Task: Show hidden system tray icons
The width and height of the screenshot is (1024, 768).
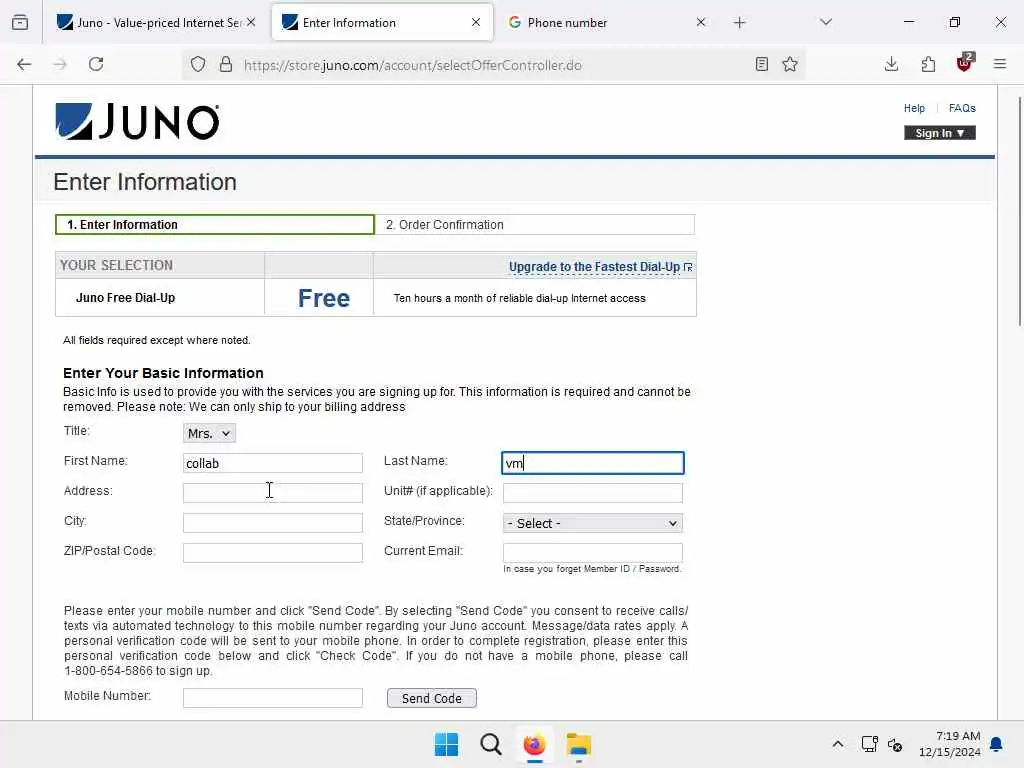Action: pyautogui.click(x=838, y=744)
